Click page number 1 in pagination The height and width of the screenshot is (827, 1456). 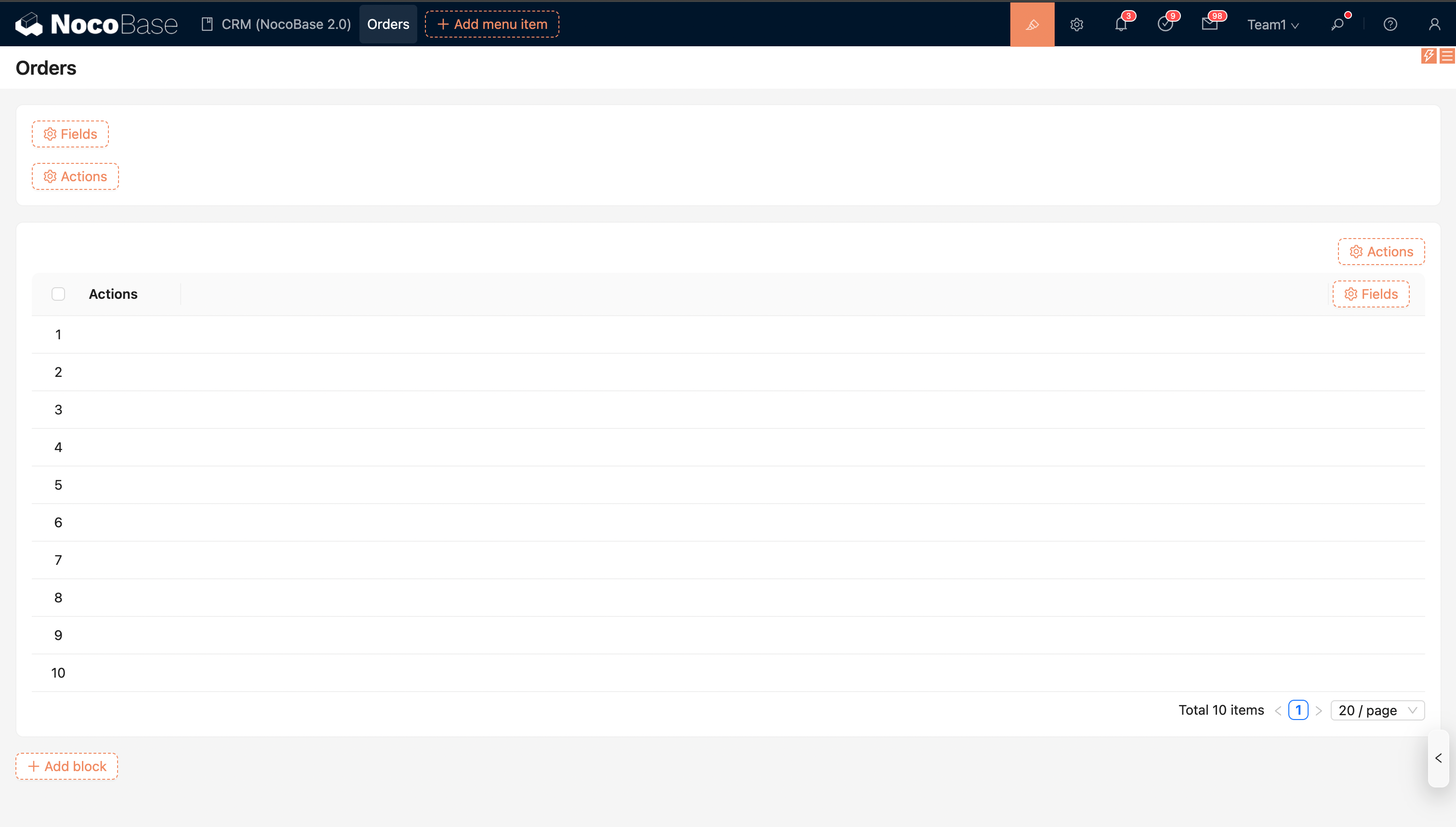click(1297, 710)
